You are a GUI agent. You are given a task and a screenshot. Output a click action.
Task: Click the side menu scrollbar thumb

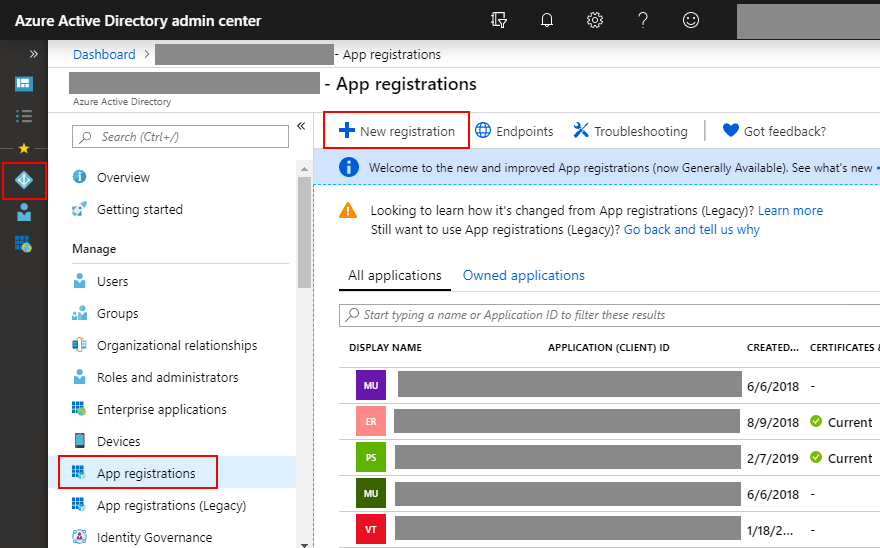point(304,232)
